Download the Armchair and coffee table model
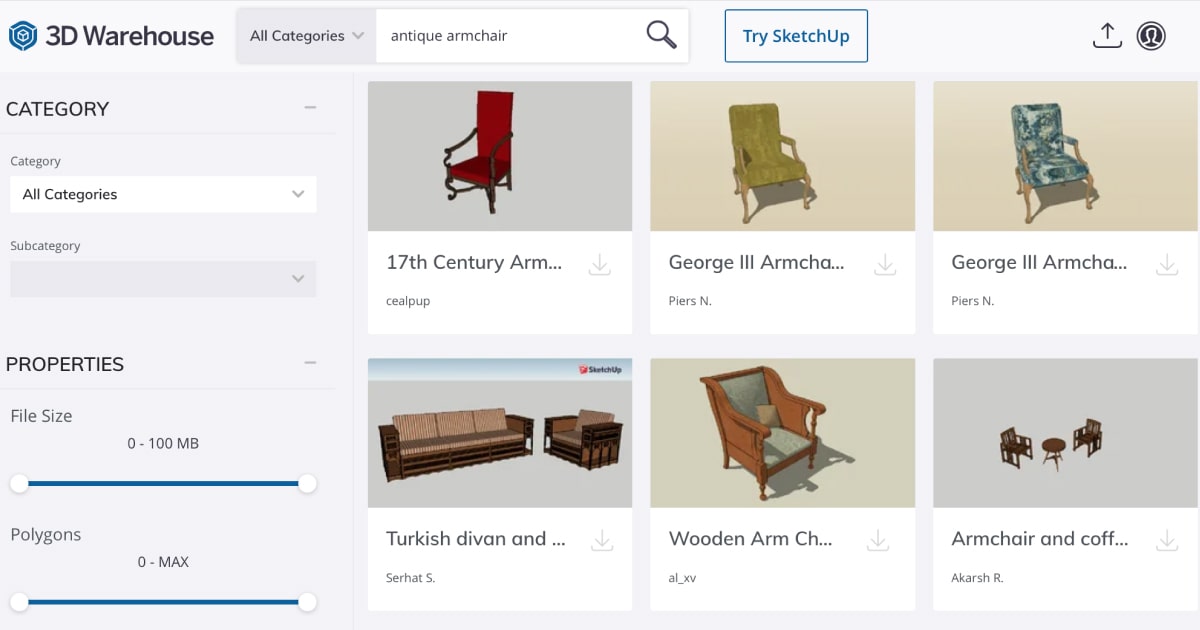1200x630 pixels. (x=1167, y=540)
